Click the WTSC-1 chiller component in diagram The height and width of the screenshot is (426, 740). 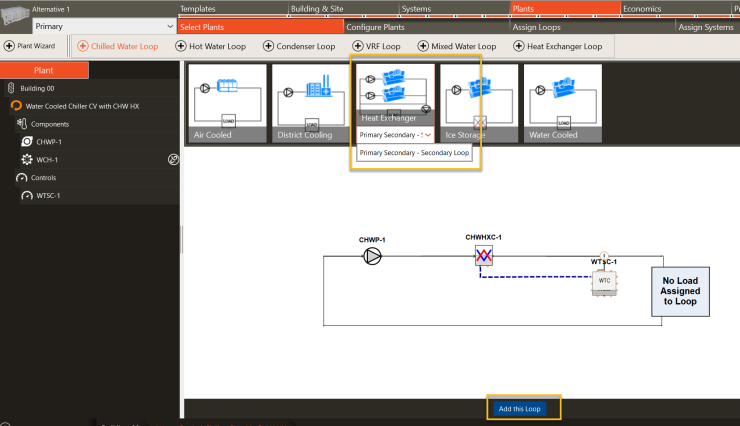pos(604,281)
